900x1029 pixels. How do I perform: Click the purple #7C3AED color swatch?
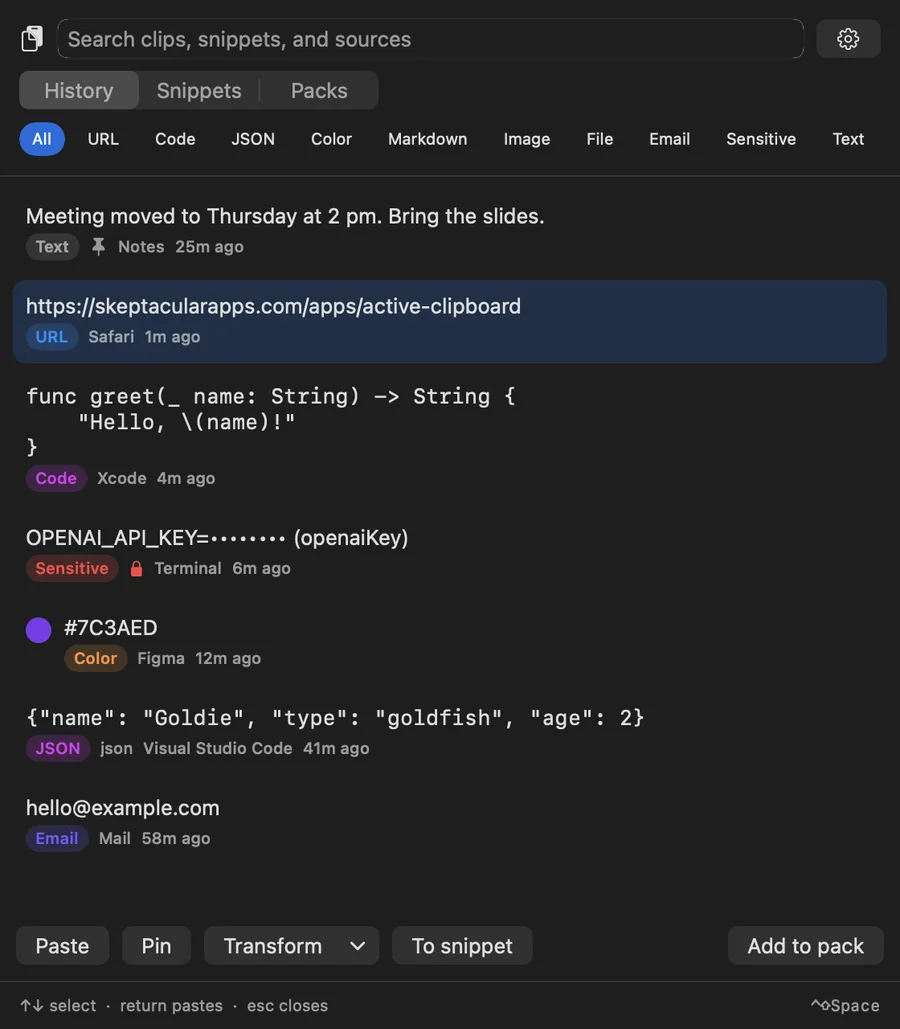(39, 630)
